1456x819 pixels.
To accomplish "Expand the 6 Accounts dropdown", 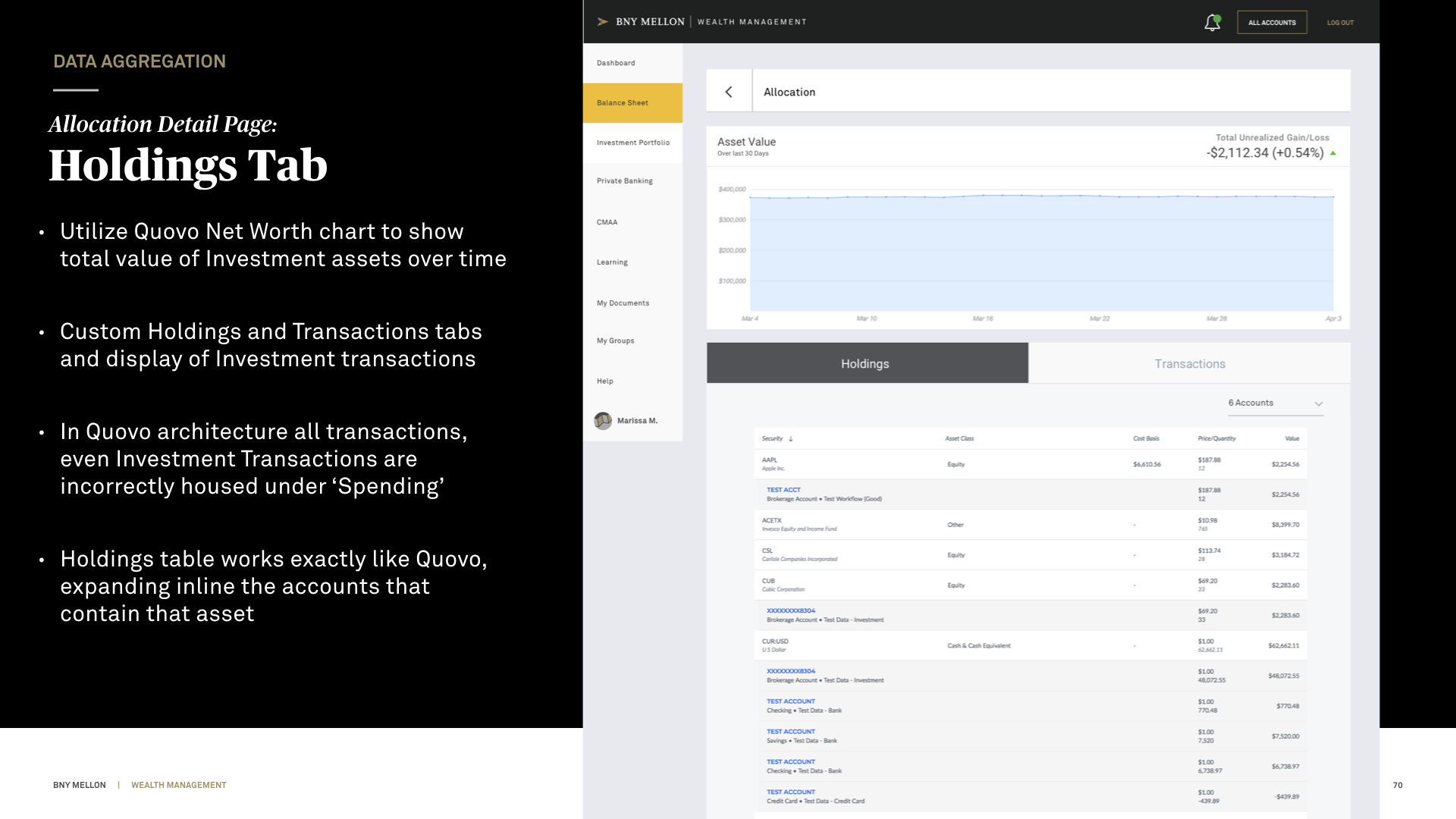I will [x=1276, y=403].
